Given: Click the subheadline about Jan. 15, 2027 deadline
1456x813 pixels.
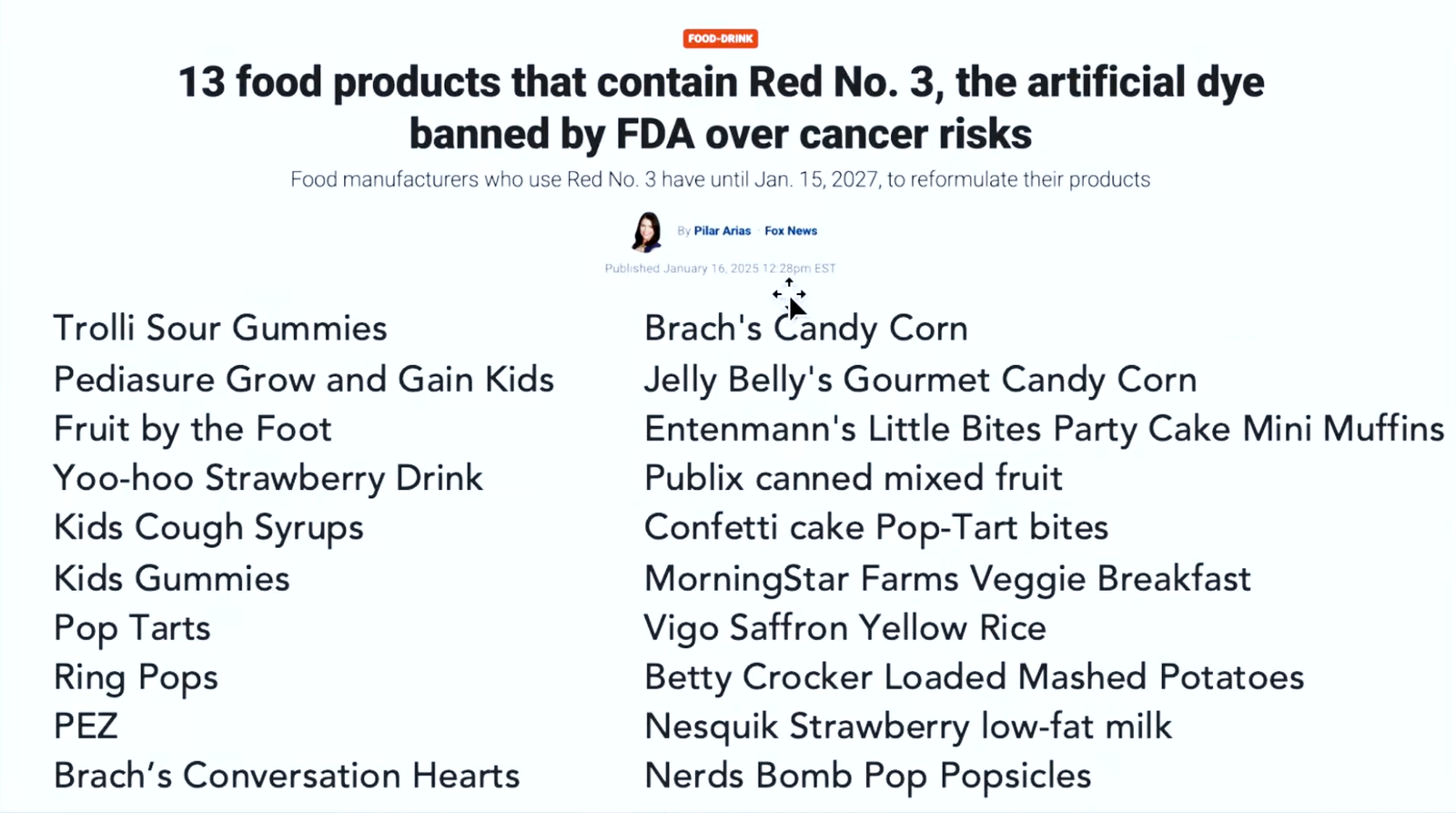Looking at the screenshot, I should pos(720,179).
